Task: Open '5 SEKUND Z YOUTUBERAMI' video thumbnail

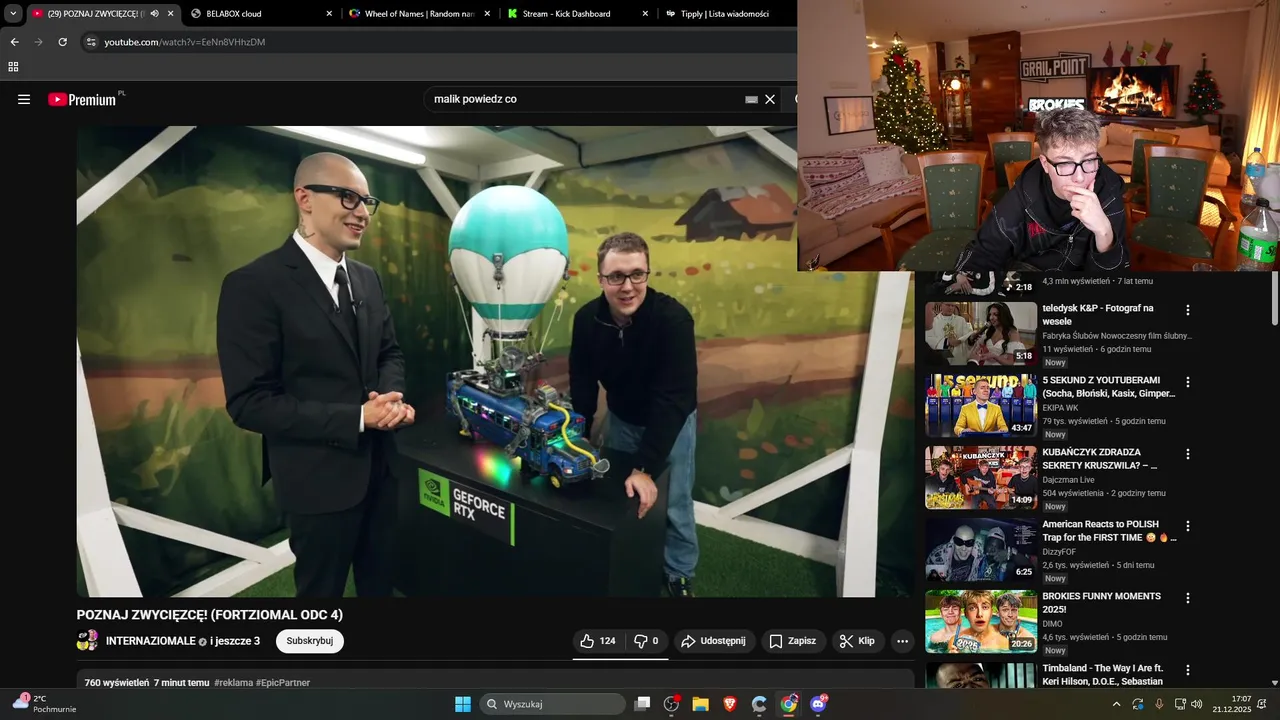Action: [x=981, y=405]
